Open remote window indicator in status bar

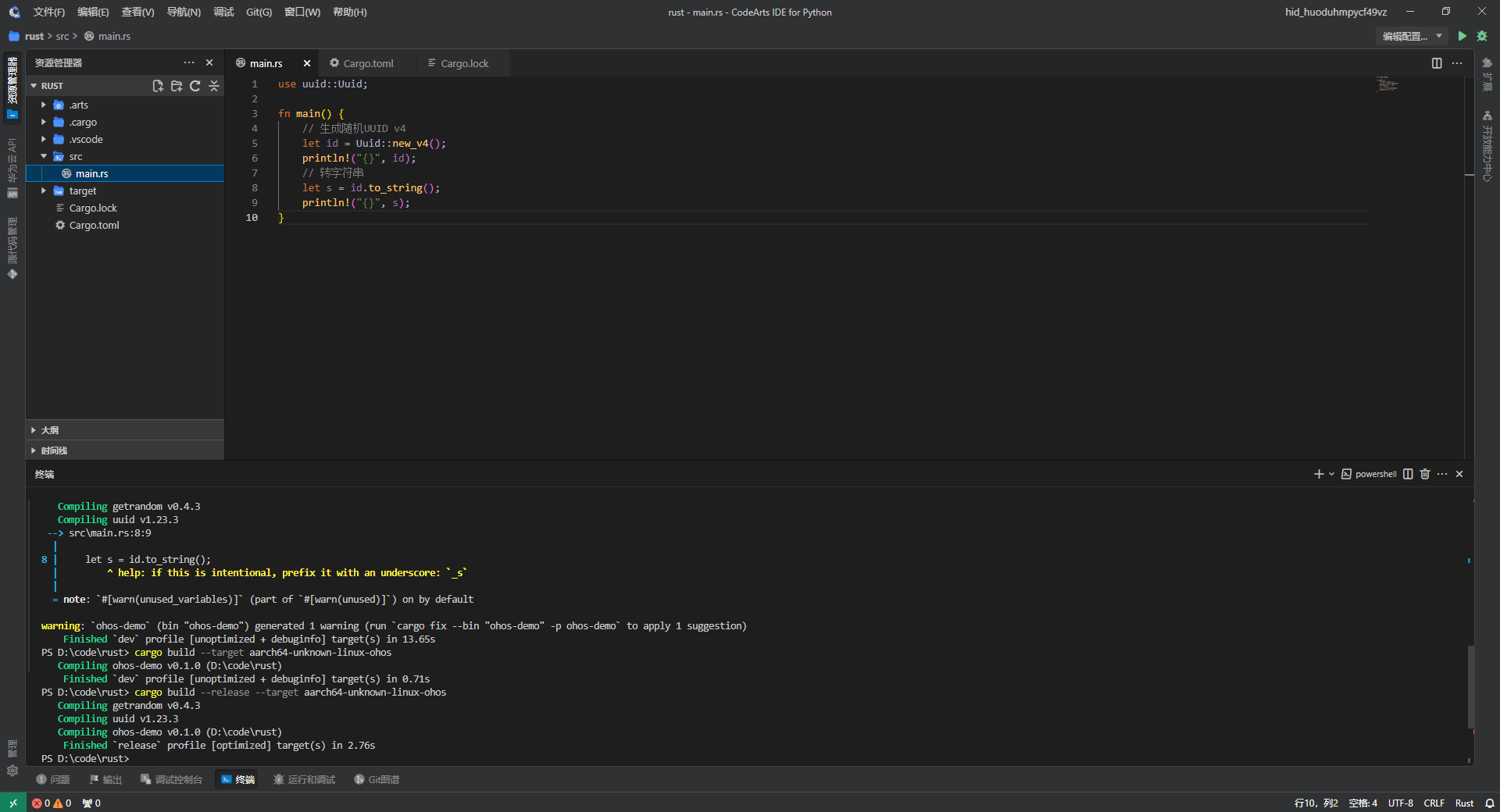pos(13,803)
